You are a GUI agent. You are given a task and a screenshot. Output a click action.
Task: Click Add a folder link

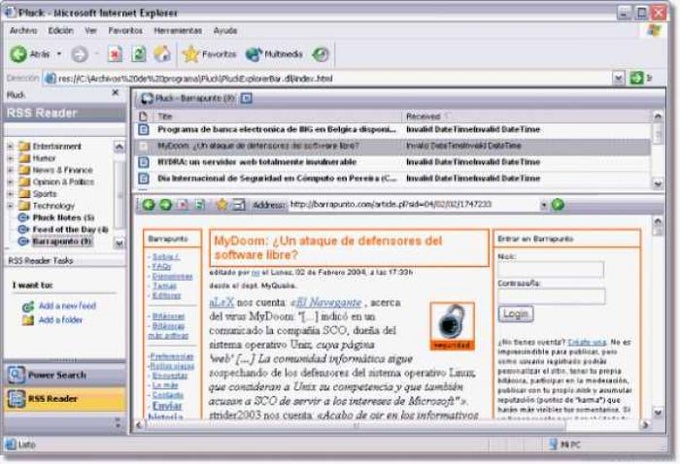point(60,320)
